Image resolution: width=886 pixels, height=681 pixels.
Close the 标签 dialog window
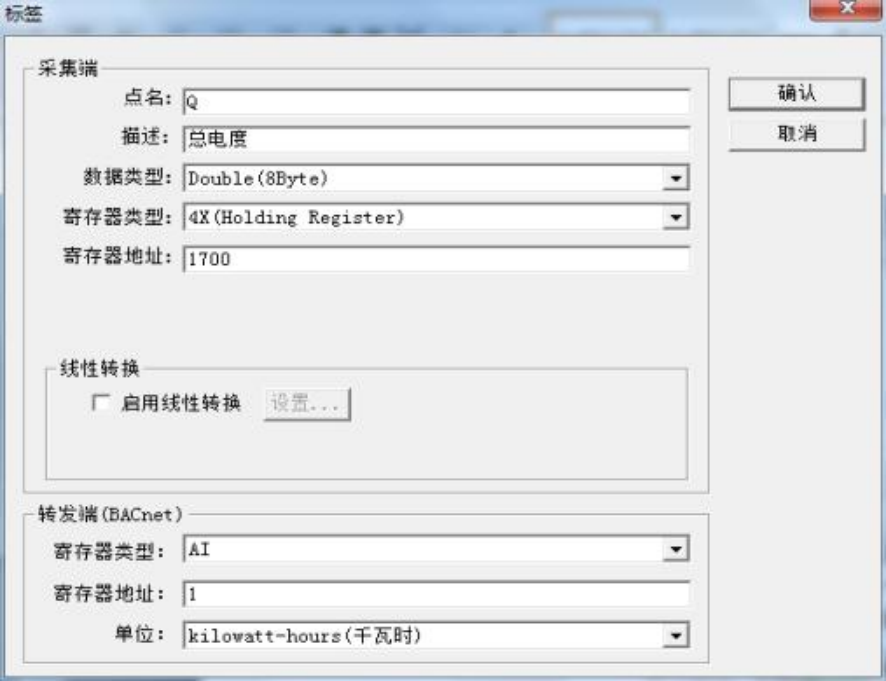click(x=845, y=9)
